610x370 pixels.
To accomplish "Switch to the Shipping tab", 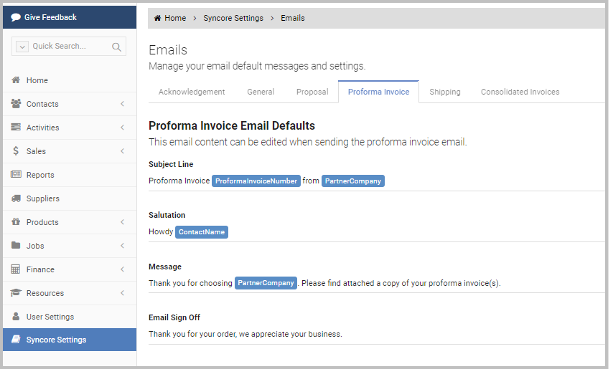I will pyautogui.click(x=445, y=92).
